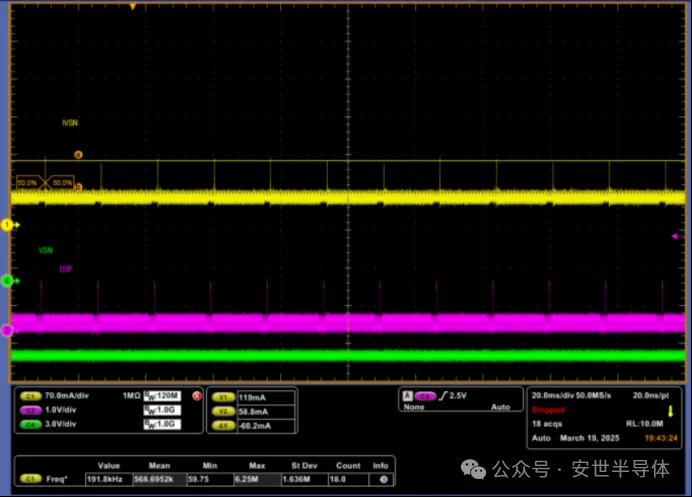The image size is (692, 497).
Task: Click the IVSN yellow waveform label
Action: pos(70,123)
